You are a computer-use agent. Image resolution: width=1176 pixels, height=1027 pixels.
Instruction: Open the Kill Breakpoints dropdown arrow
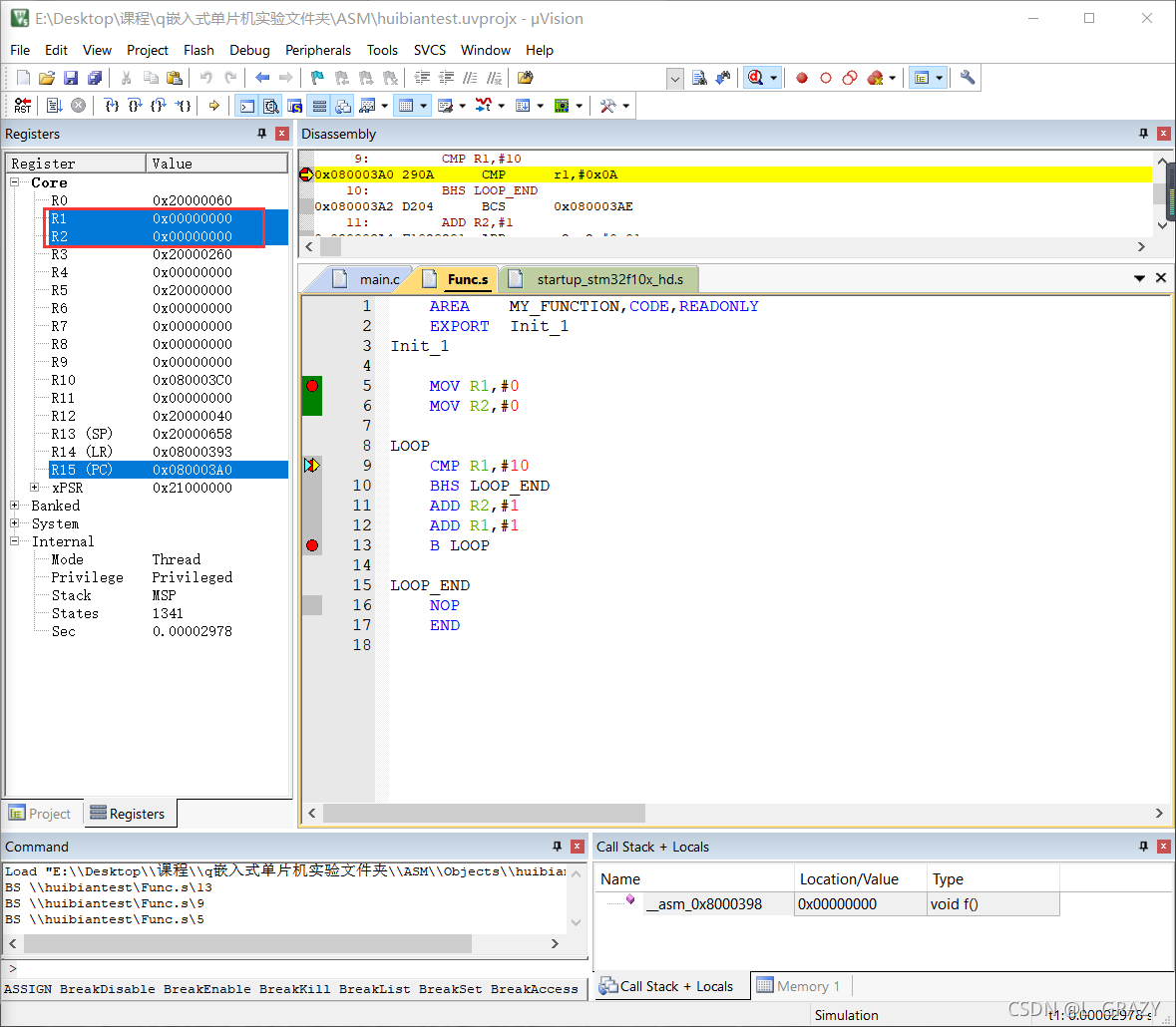[893, 78]
